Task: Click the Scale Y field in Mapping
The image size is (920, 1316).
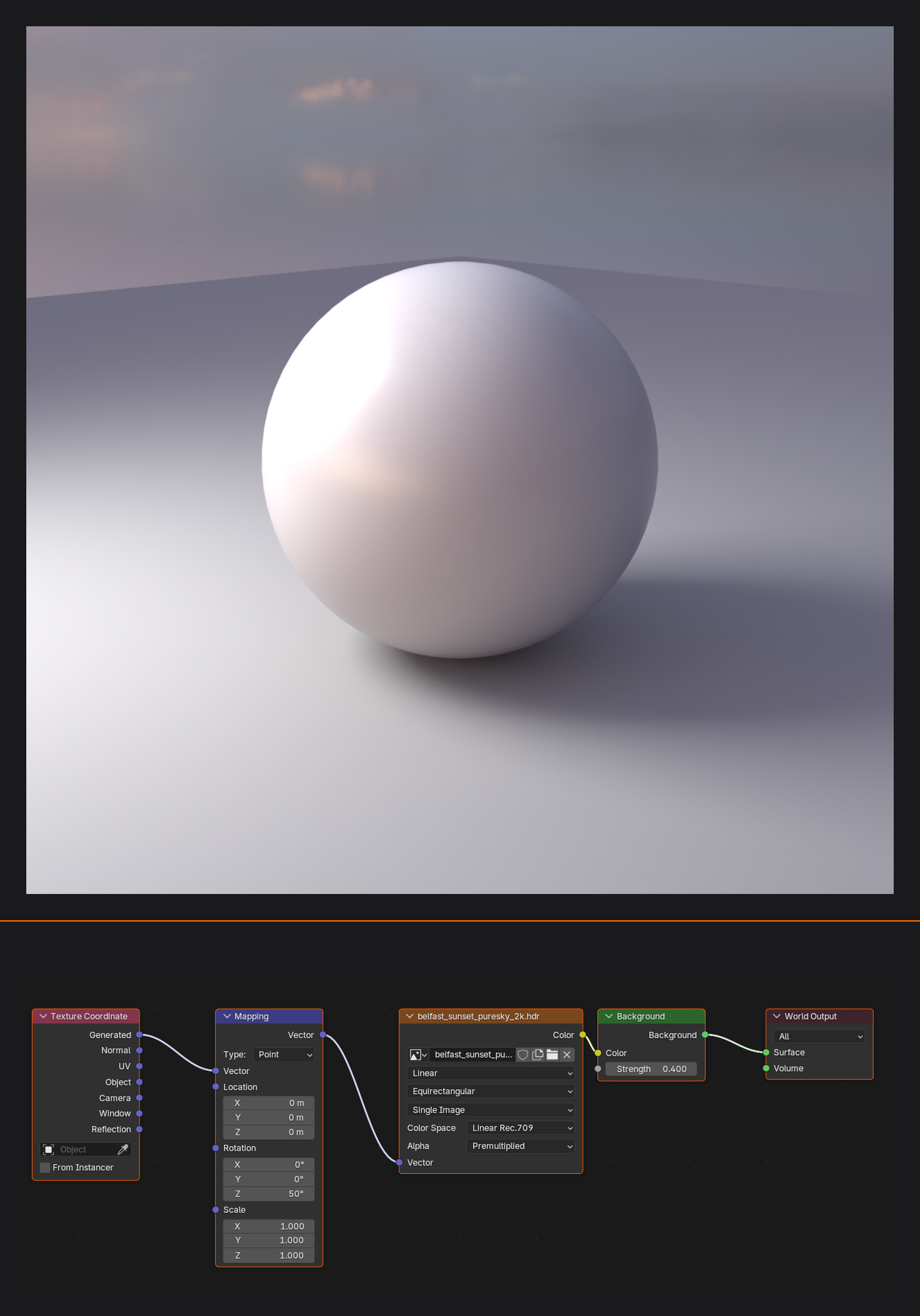Action: click(x=269, y=1240)
